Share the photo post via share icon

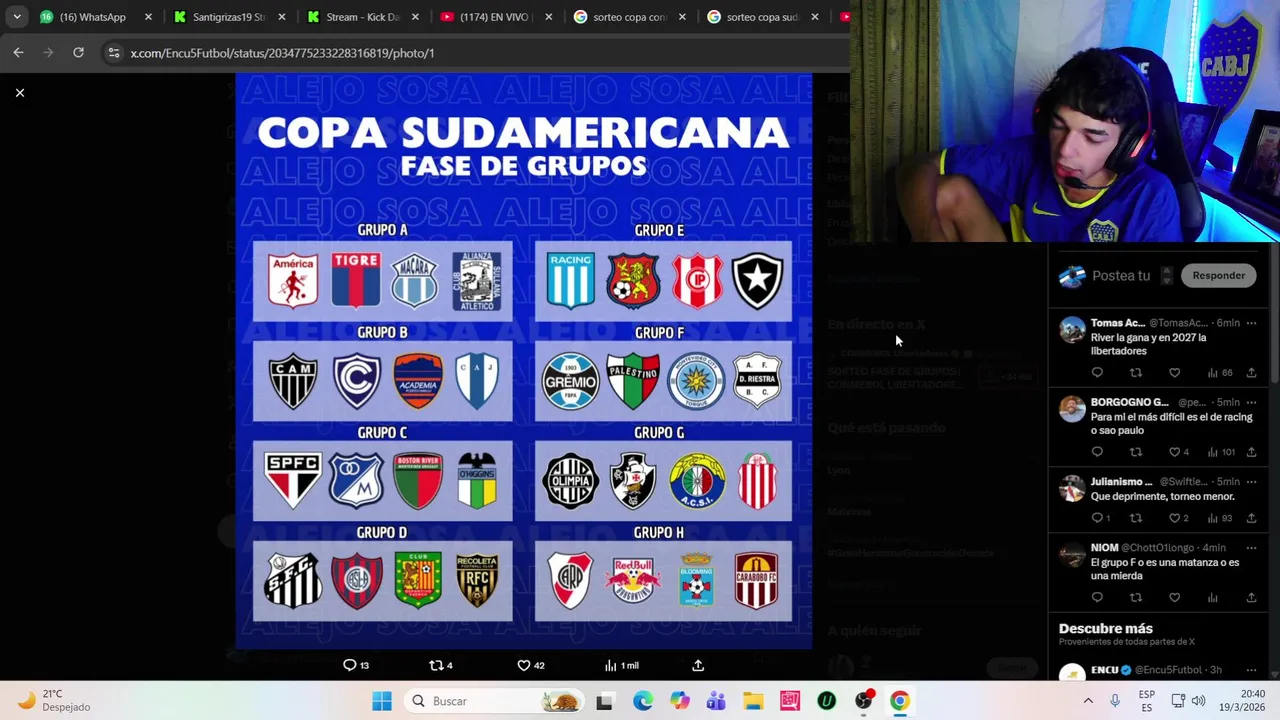click(x=698, y=665)
